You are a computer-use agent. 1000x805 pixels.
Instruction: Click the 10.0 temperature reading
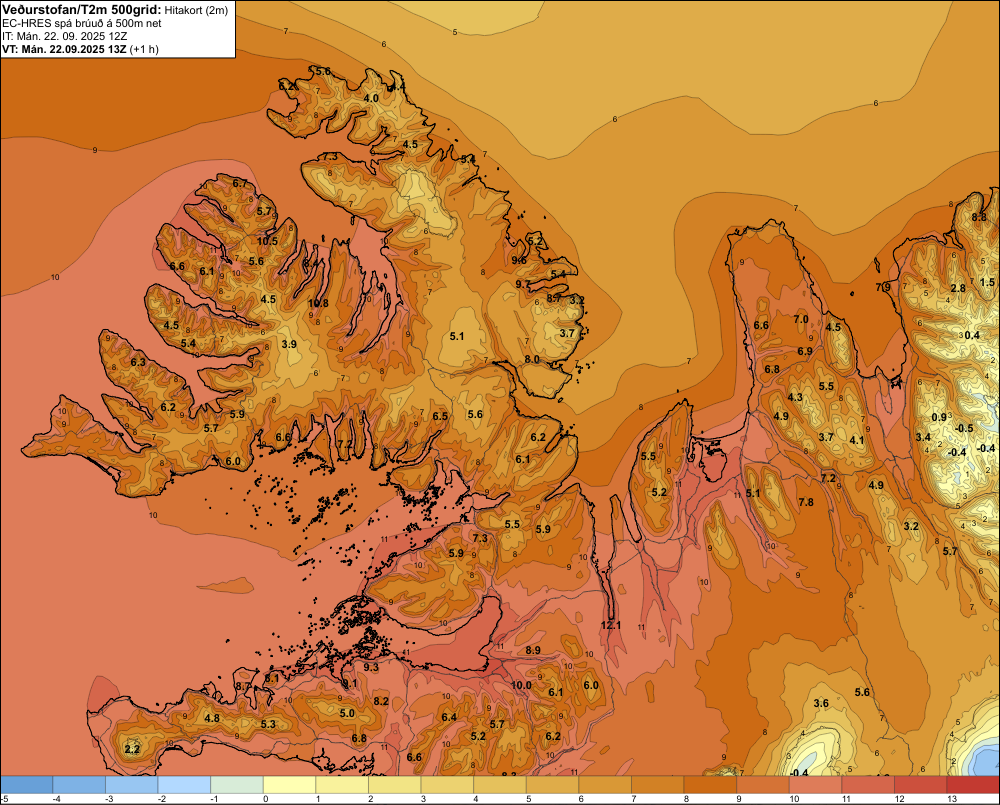[521, 685]
